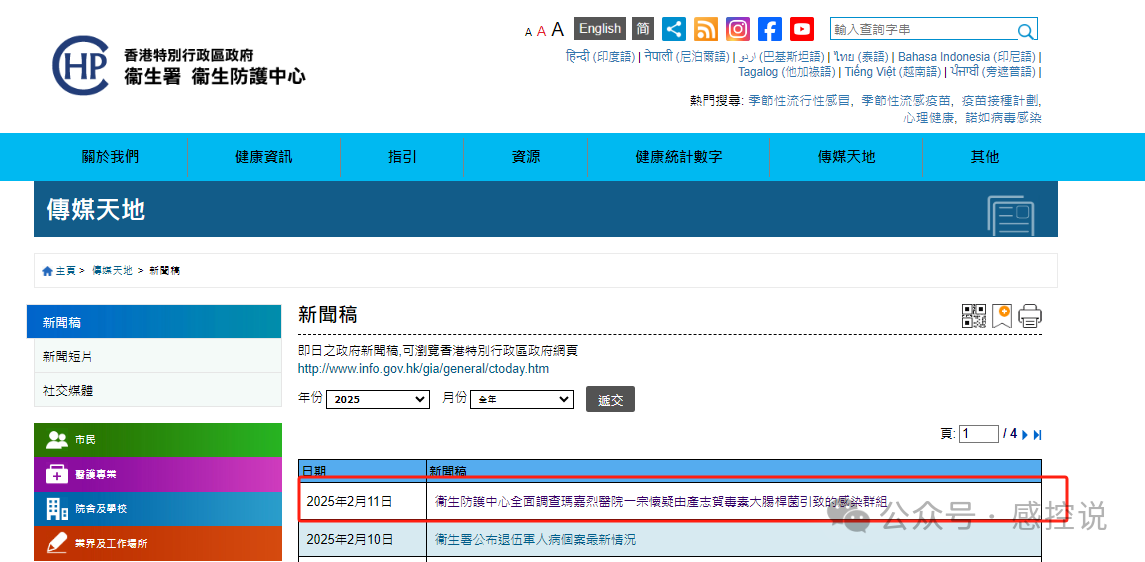Open the RSS feed icon
The image size is (1145, 562).
(705, 29)
